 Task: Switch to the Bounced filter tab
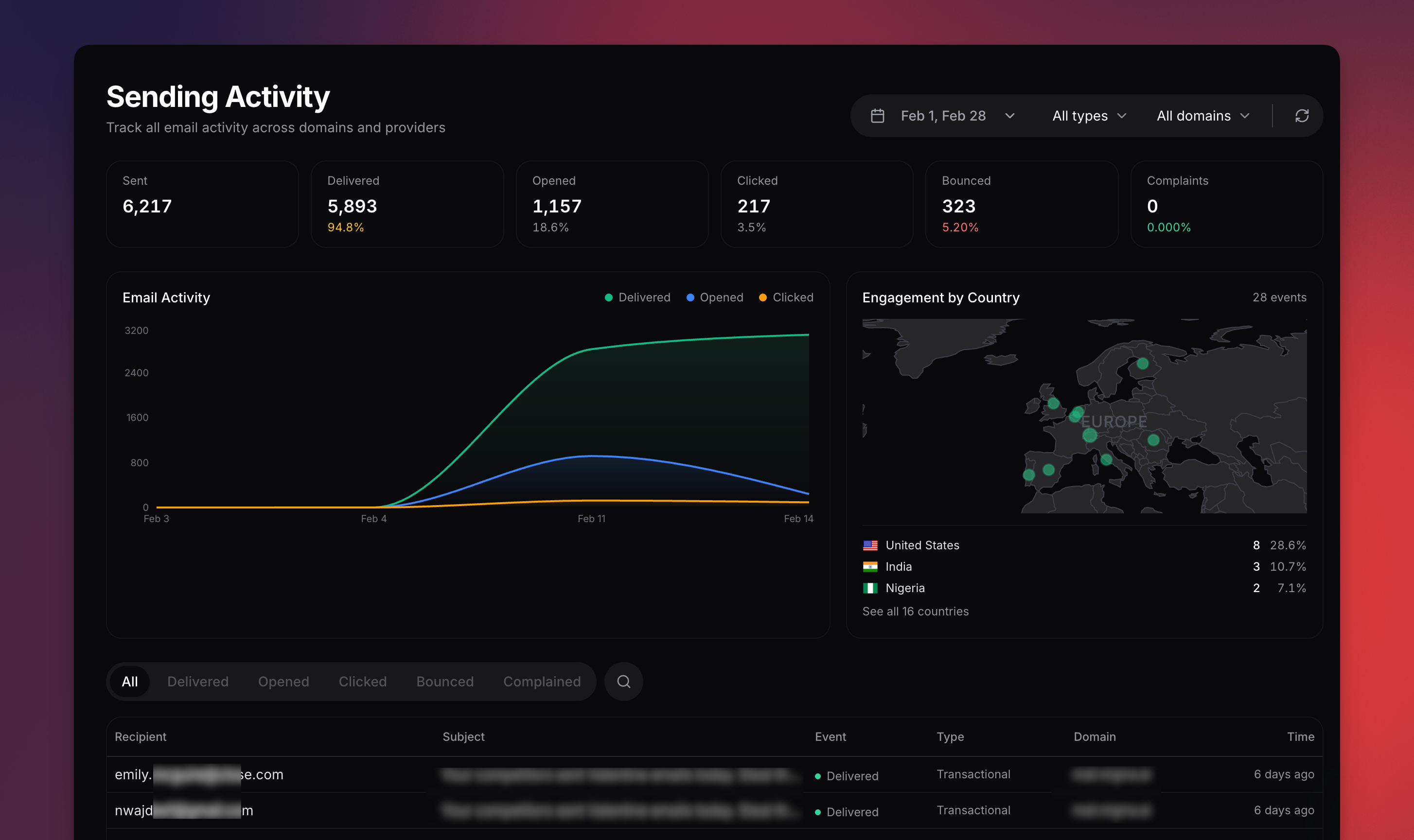tap(445, 682)
